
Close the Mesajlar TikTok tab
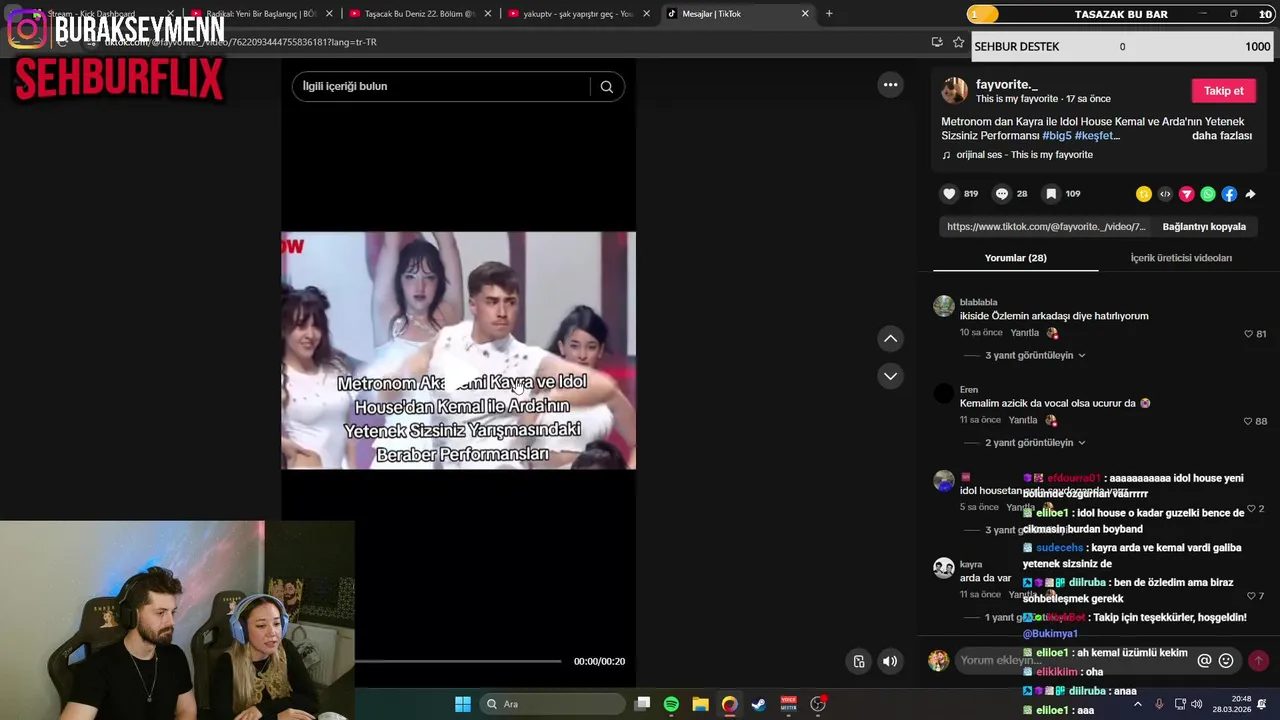(x=805, y=14)
